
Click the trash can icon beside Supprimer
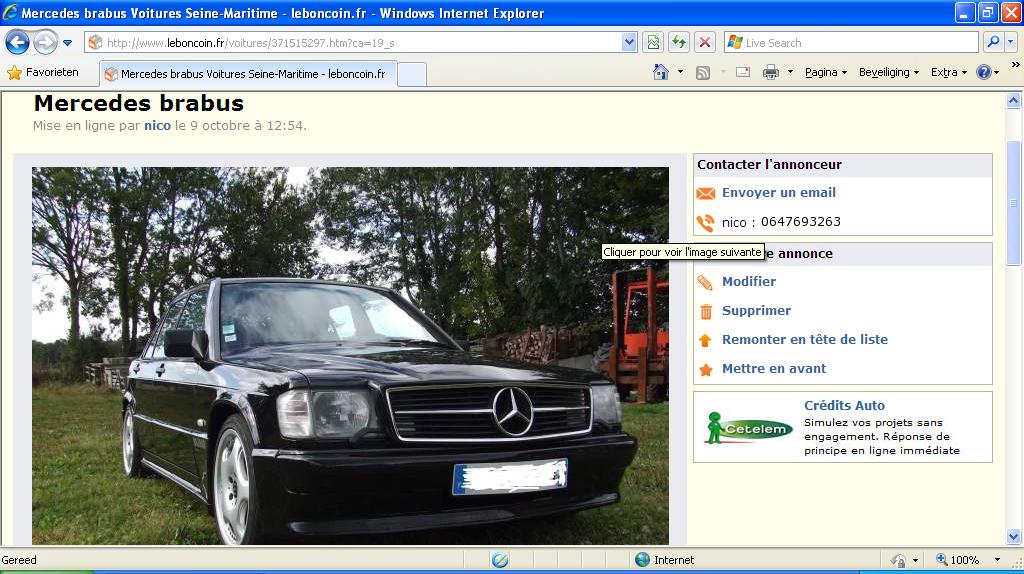pos(706,312)
